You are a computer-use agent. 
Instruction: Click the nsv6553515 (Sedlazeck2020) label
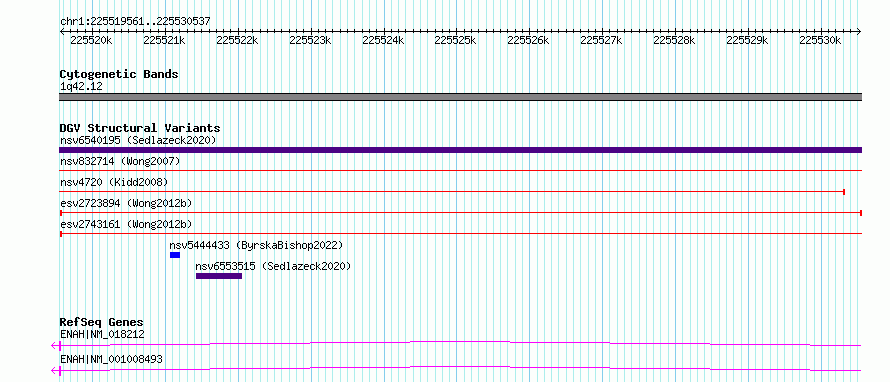(x=273, y=266)
